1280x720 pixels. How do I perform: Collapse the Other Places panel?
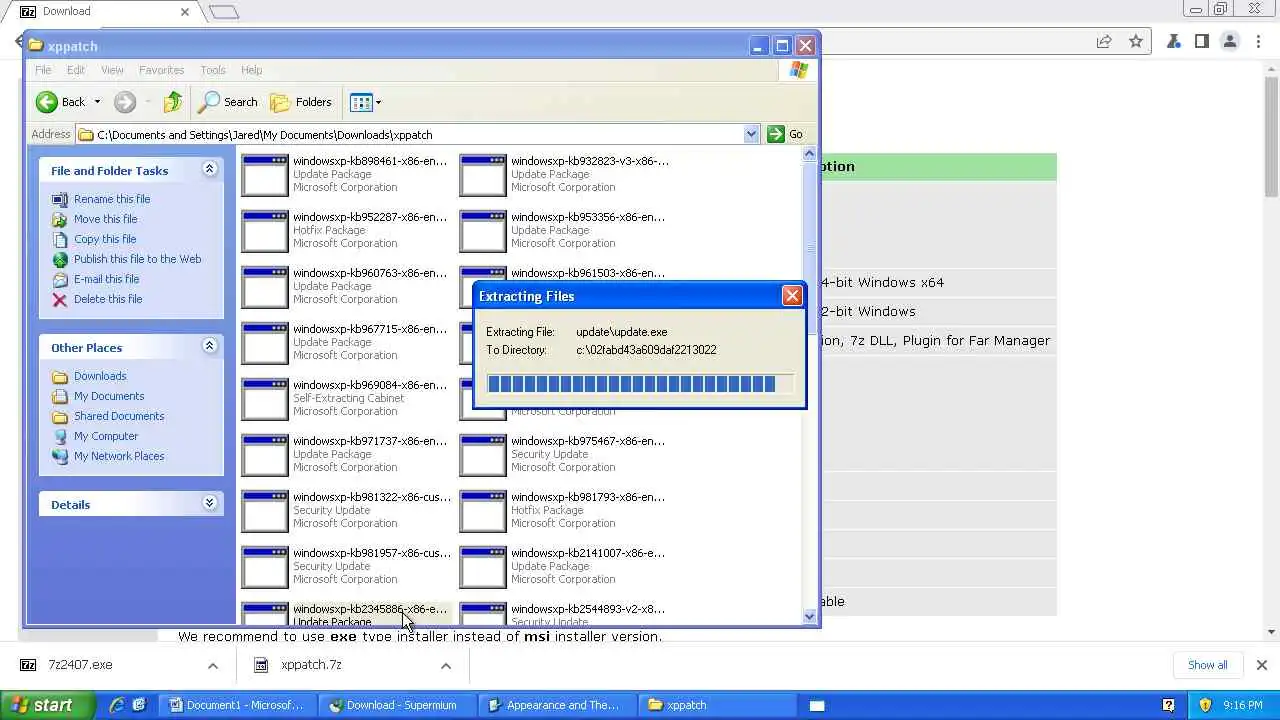point(209,347)
